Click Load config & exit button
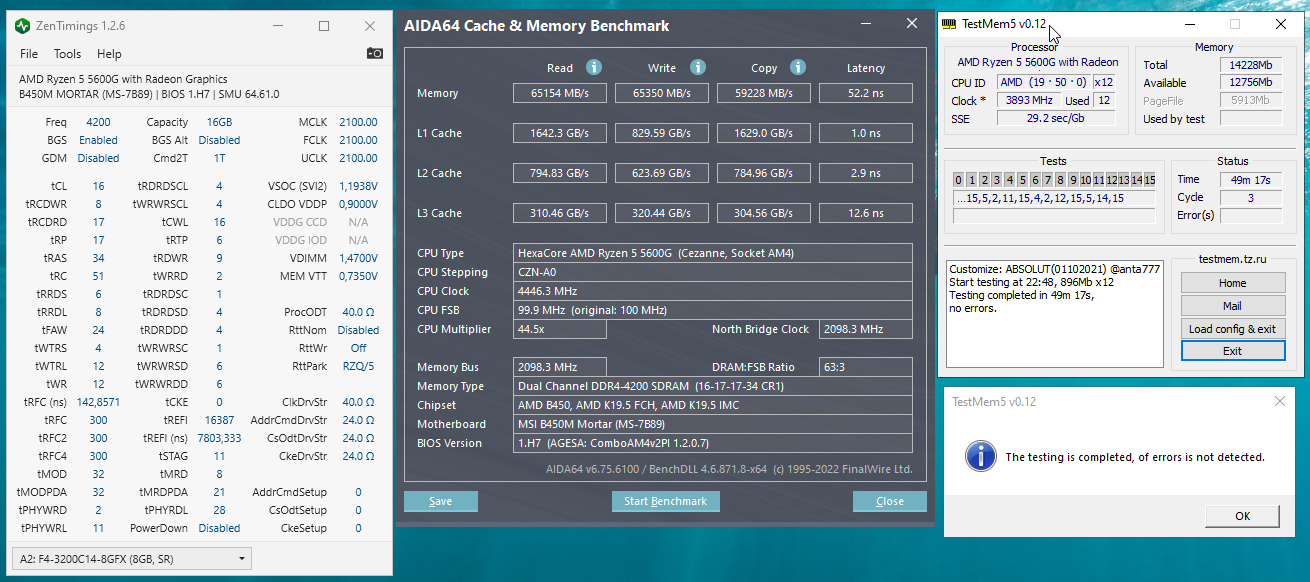The image size is (1310, 582). point(1232,328)
